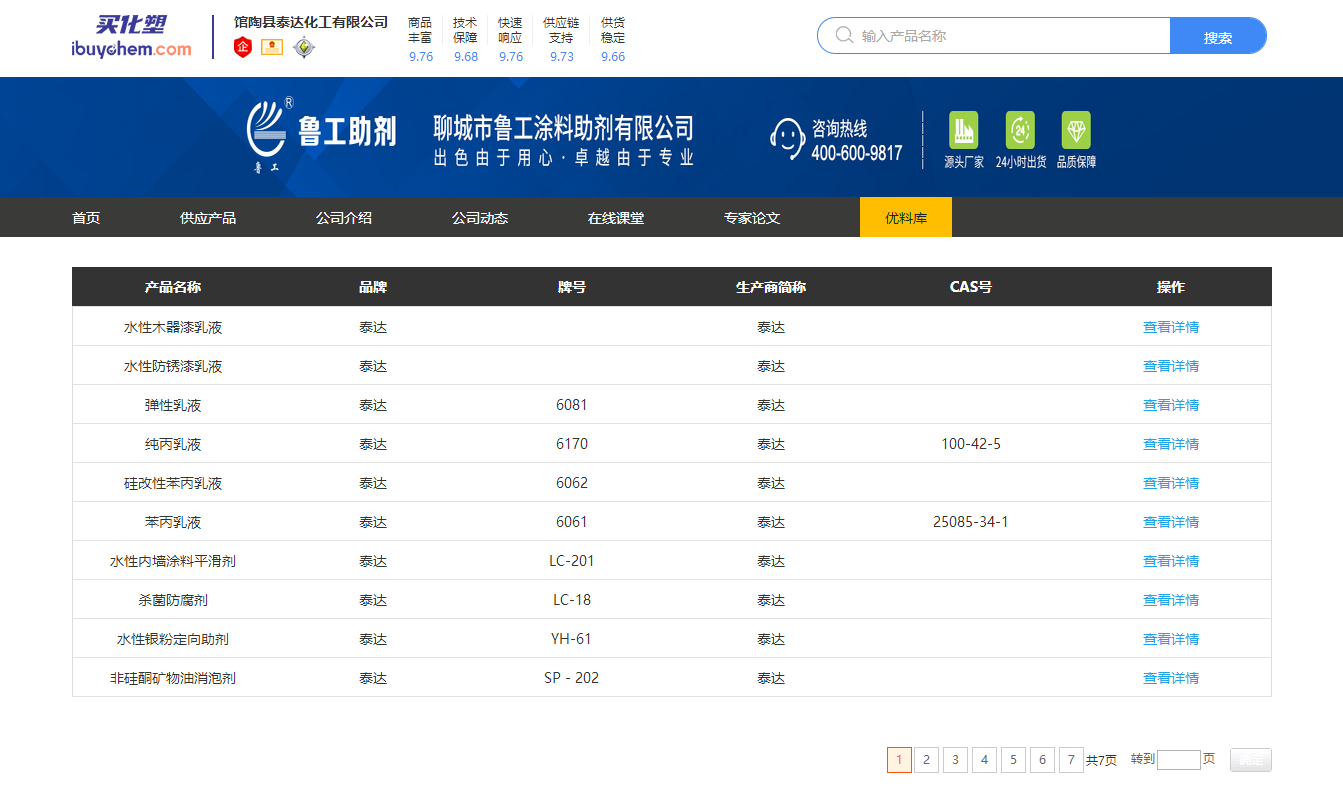This screenshot has width=1343, height=803.
Task: Click the magnifier icon in search box
Action: [x=845, y=36]
